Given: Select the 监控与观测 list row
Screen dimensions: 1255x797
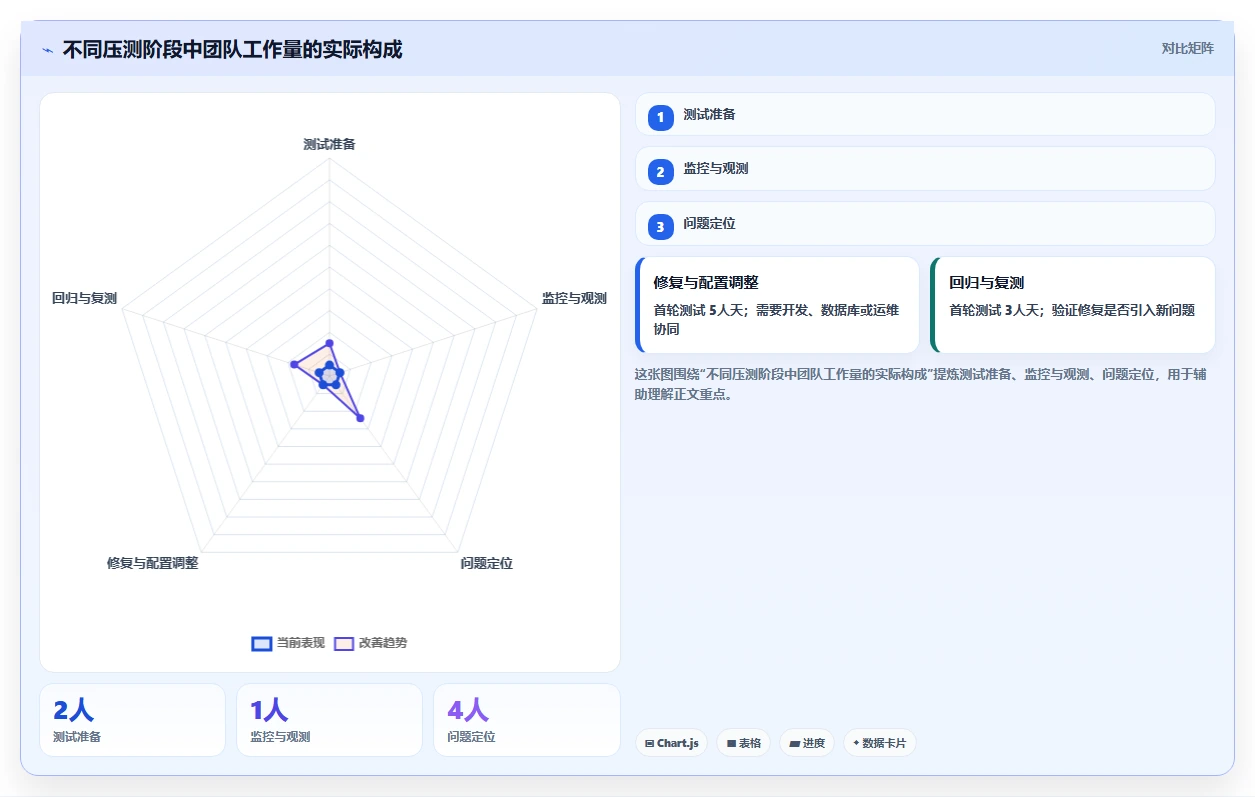Looking at the screenshot, I should coord(925,168).
